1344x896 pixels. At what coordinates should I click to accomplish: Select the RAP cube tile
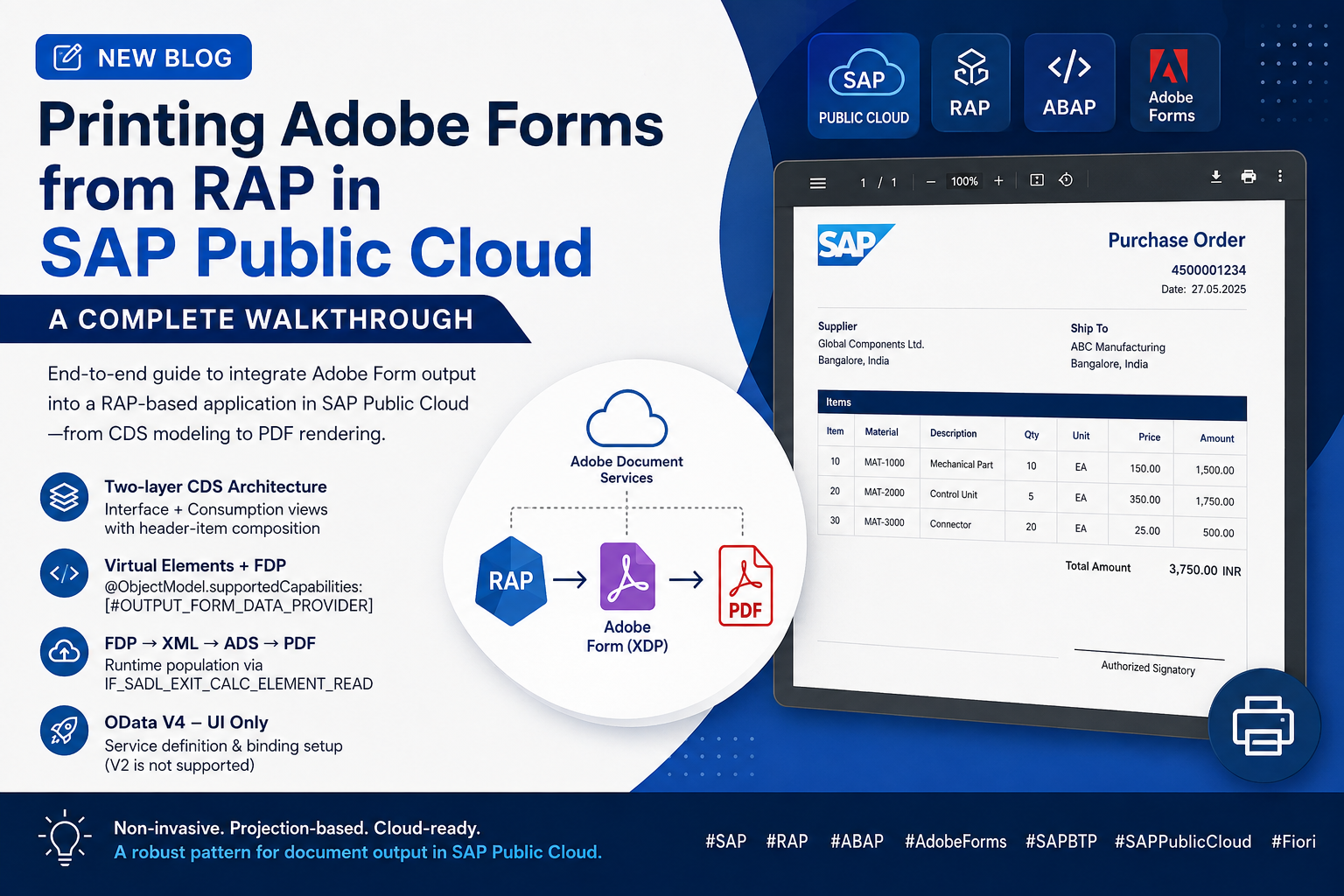tap(970, 83)
